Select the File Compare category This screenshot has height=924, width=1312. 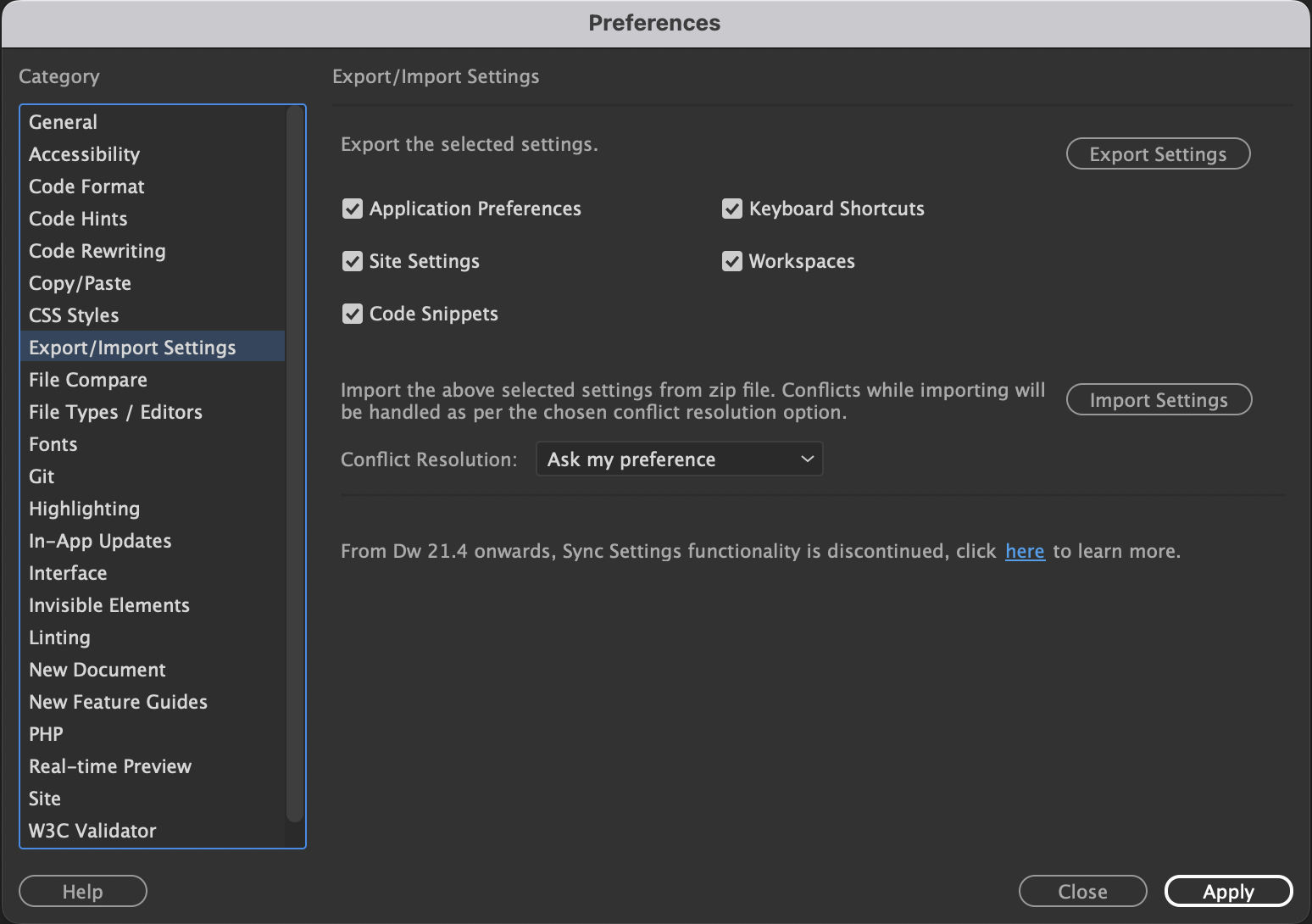pyautogui.click(x=87, y=379)
